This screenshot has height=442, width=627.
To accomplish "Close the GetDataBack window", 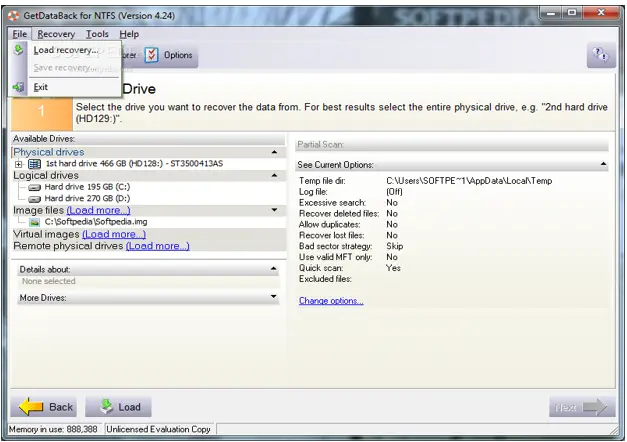I will [601, 13].
